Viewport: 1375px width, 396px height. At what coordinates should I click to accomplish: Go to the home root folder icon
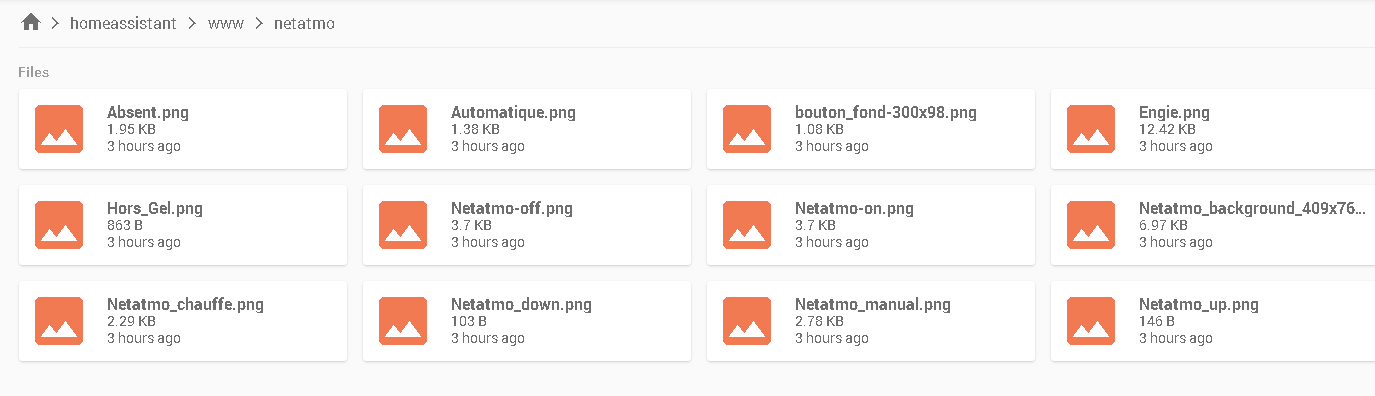pyautogui.click(x=31, y=22)
